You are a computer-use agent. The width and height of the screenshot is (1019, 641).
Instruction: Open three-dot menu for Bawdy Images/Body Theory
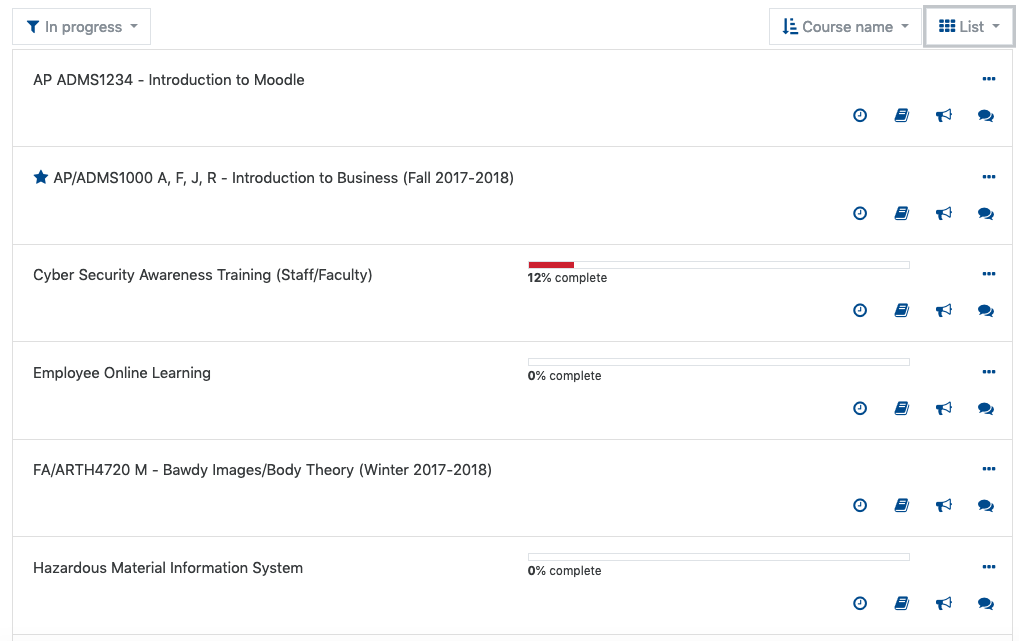pyautogui.click(x=988, y=469)
